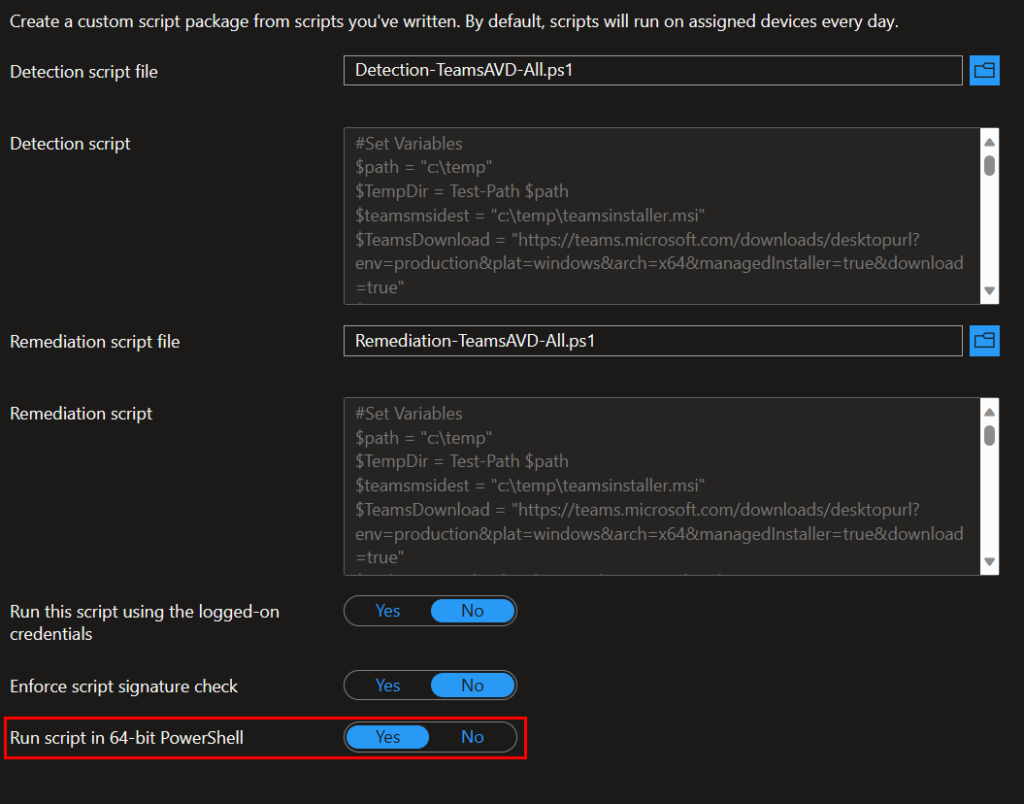1024x804 pixels.
Task: Click the folder browse icon for Remediation script file
Action: pyautogui.click(x=984, y=340)
